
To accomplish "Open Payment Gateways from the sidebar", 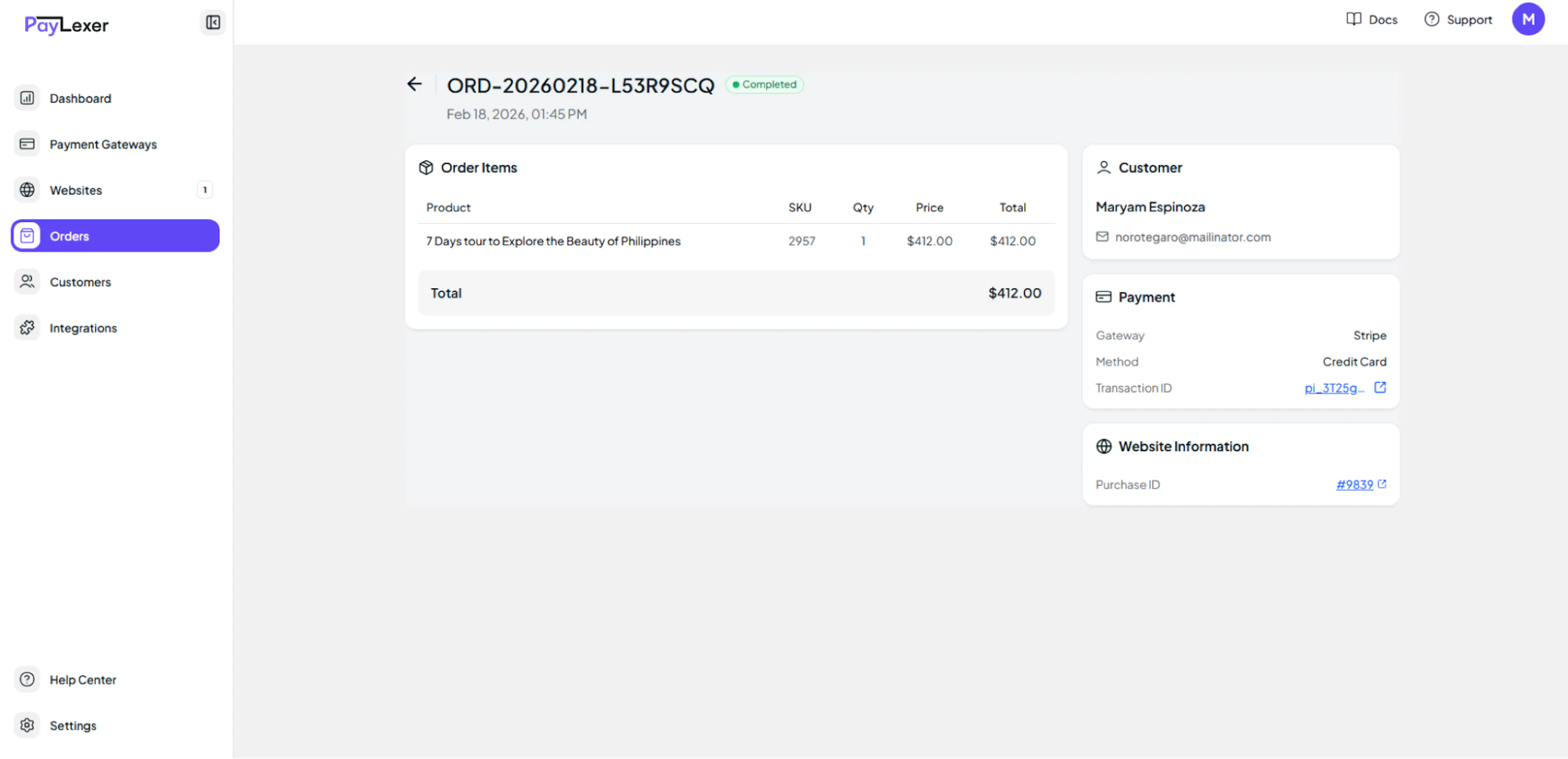I will [103, 144].
